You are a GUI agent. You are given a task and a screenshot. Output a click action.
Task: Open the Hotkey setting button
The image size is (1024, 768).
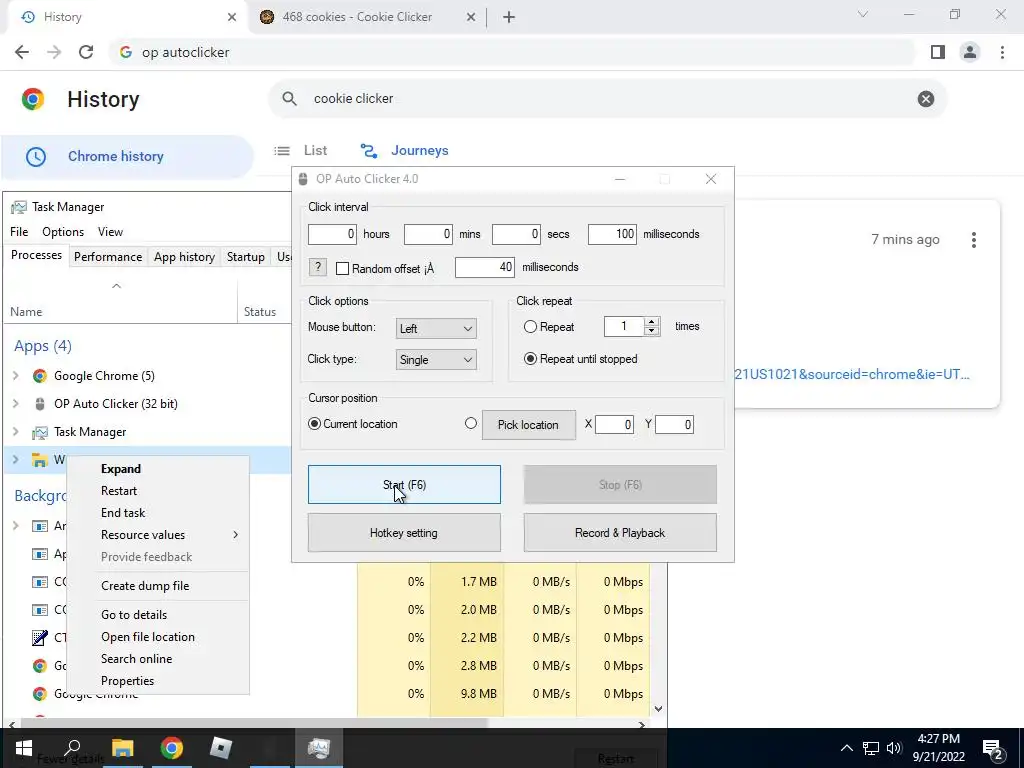(x=404, y=533)
